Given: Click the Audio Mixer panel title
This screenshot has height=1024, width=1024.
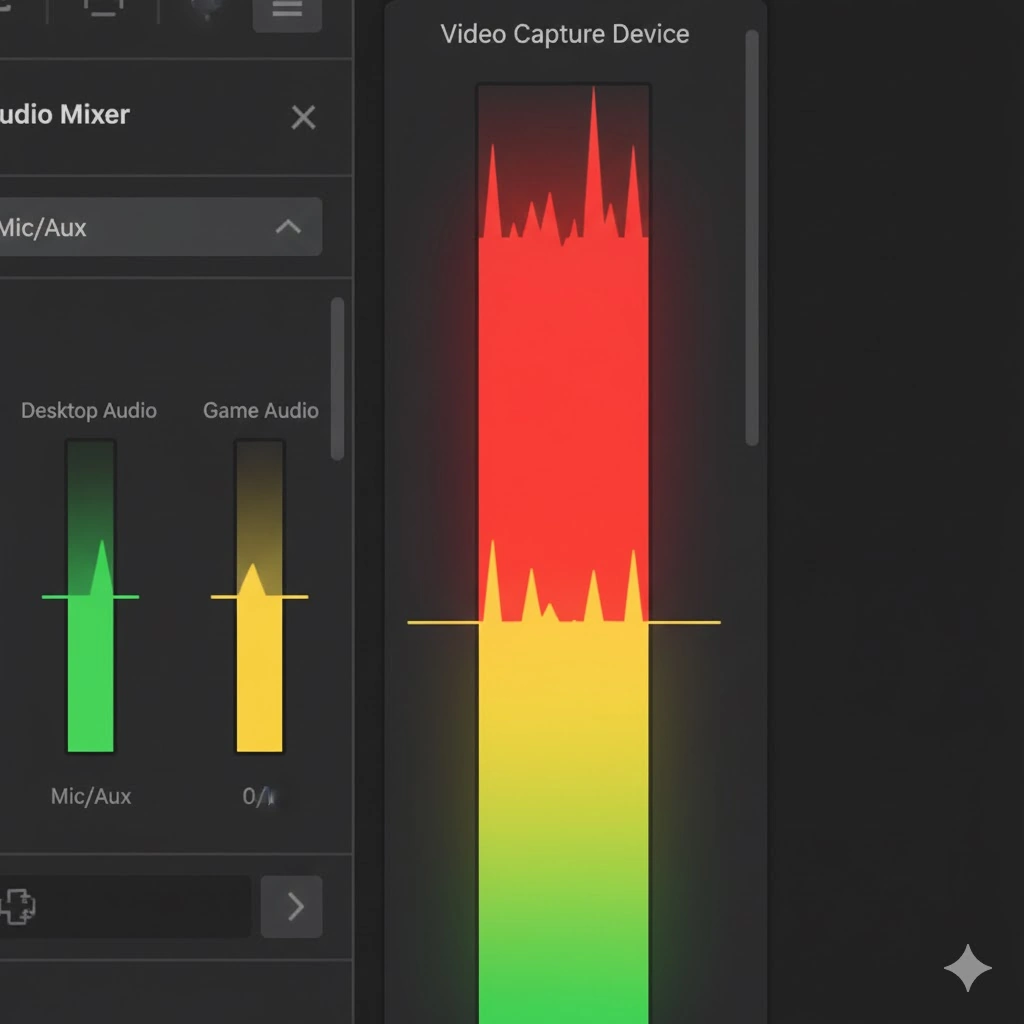Looking at the screenshot, I should point(64,114).
